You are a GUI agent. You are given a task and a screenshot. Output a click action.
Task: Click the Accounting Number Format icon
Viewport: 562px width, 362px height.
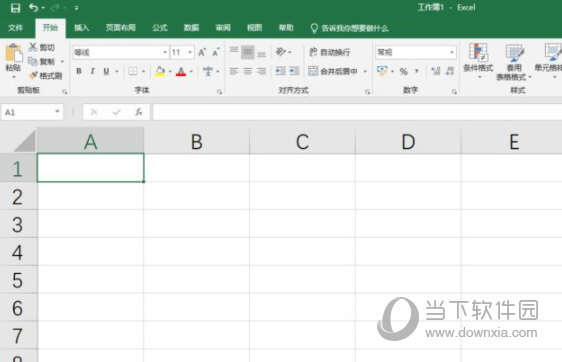(382, 71)
